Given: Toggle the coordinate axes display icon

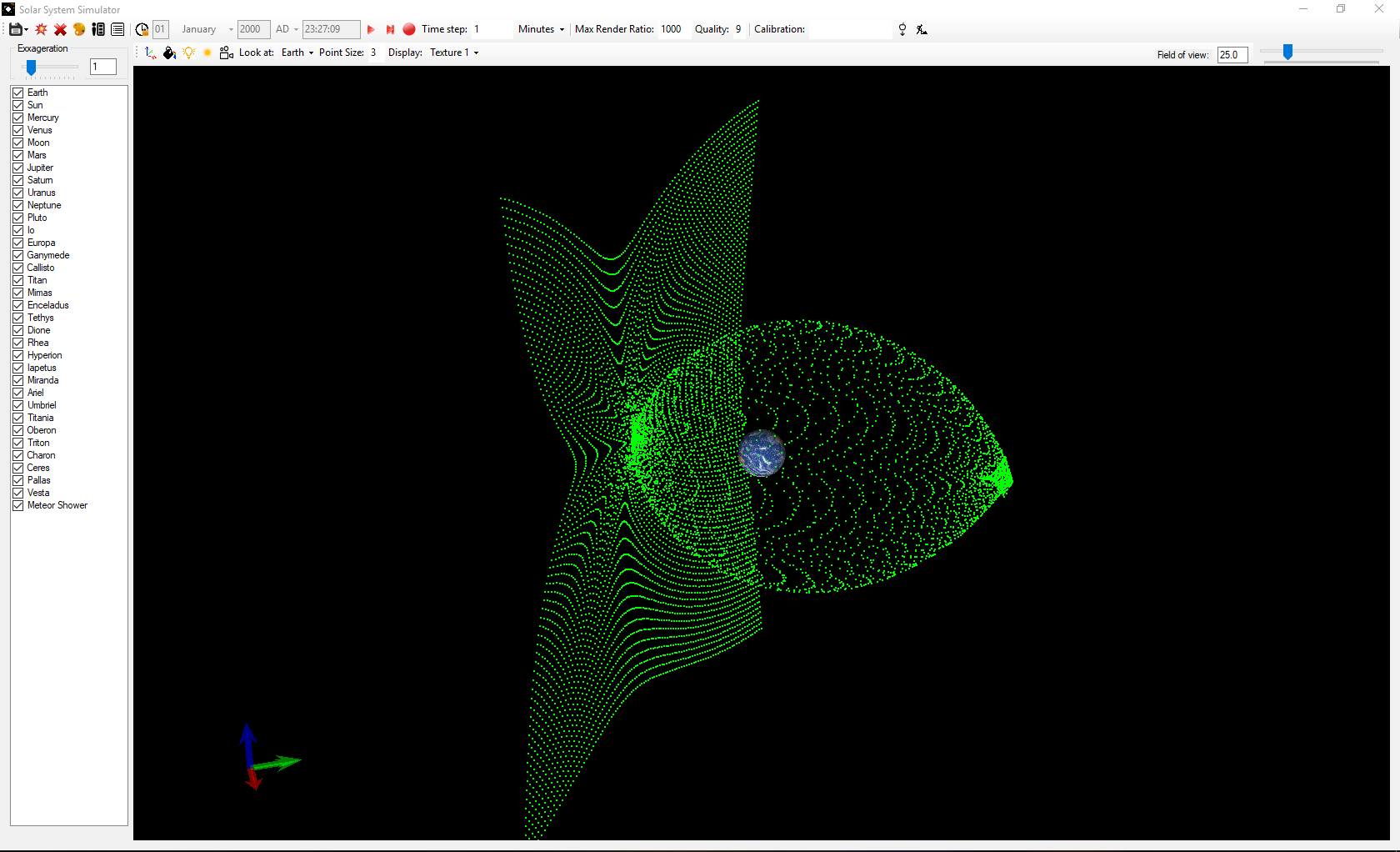Looking at the screenshot, I should [150, 53].
